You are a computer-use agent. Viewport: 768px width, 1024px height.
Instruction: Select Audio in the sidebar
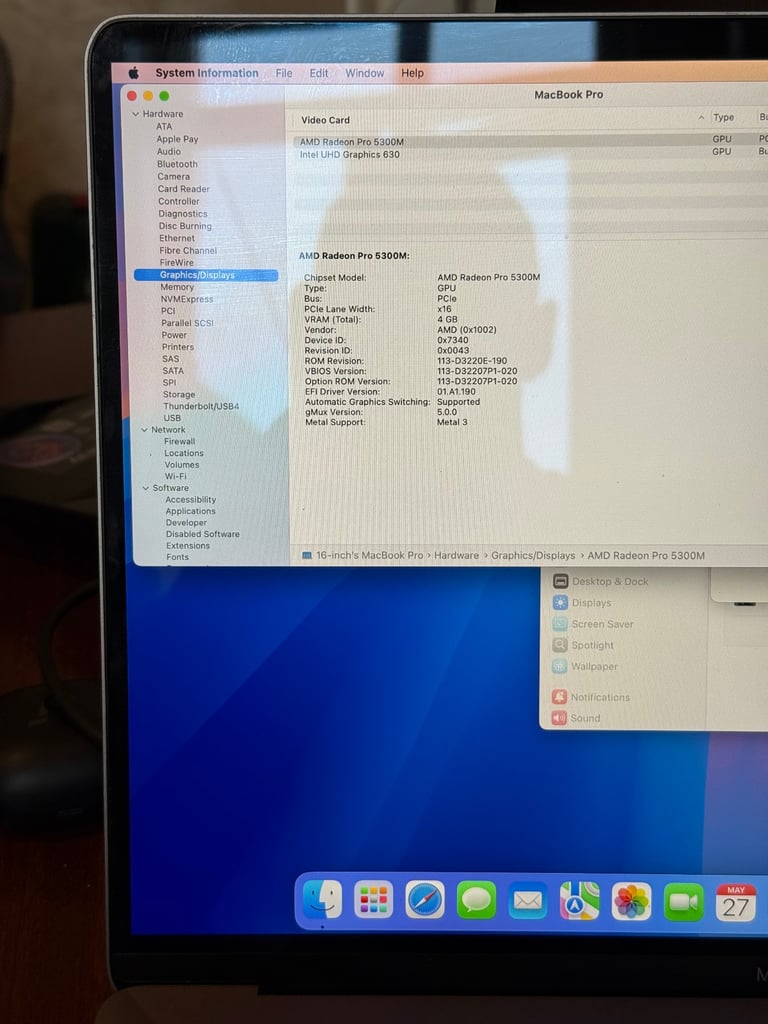168,151
